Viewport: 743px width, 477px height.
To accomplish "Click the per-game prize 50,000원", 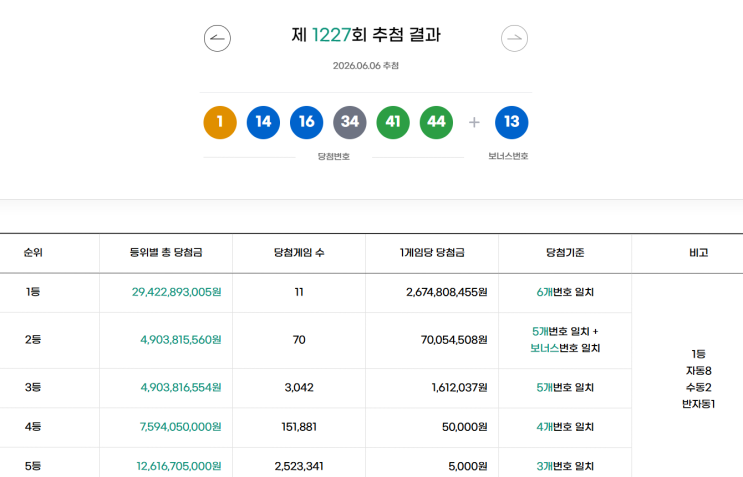I will [464, 427].
